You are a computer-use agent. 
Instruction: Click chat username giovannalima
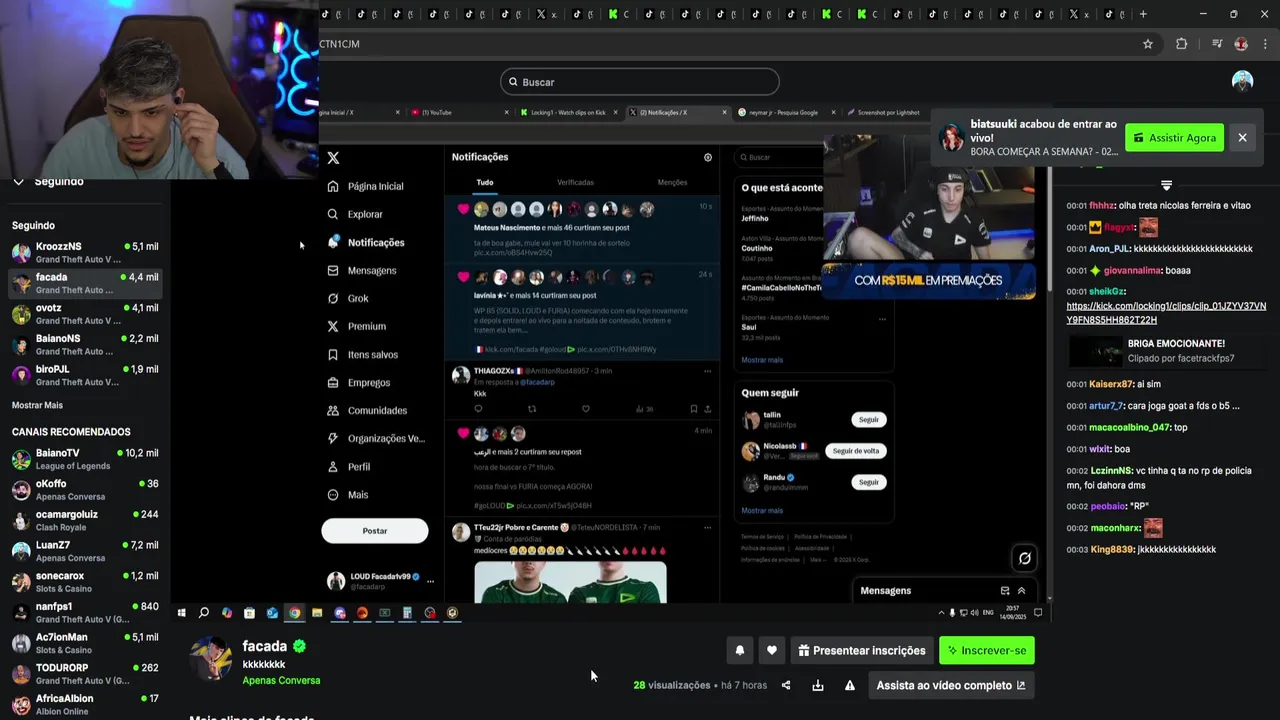[1132, 270]
